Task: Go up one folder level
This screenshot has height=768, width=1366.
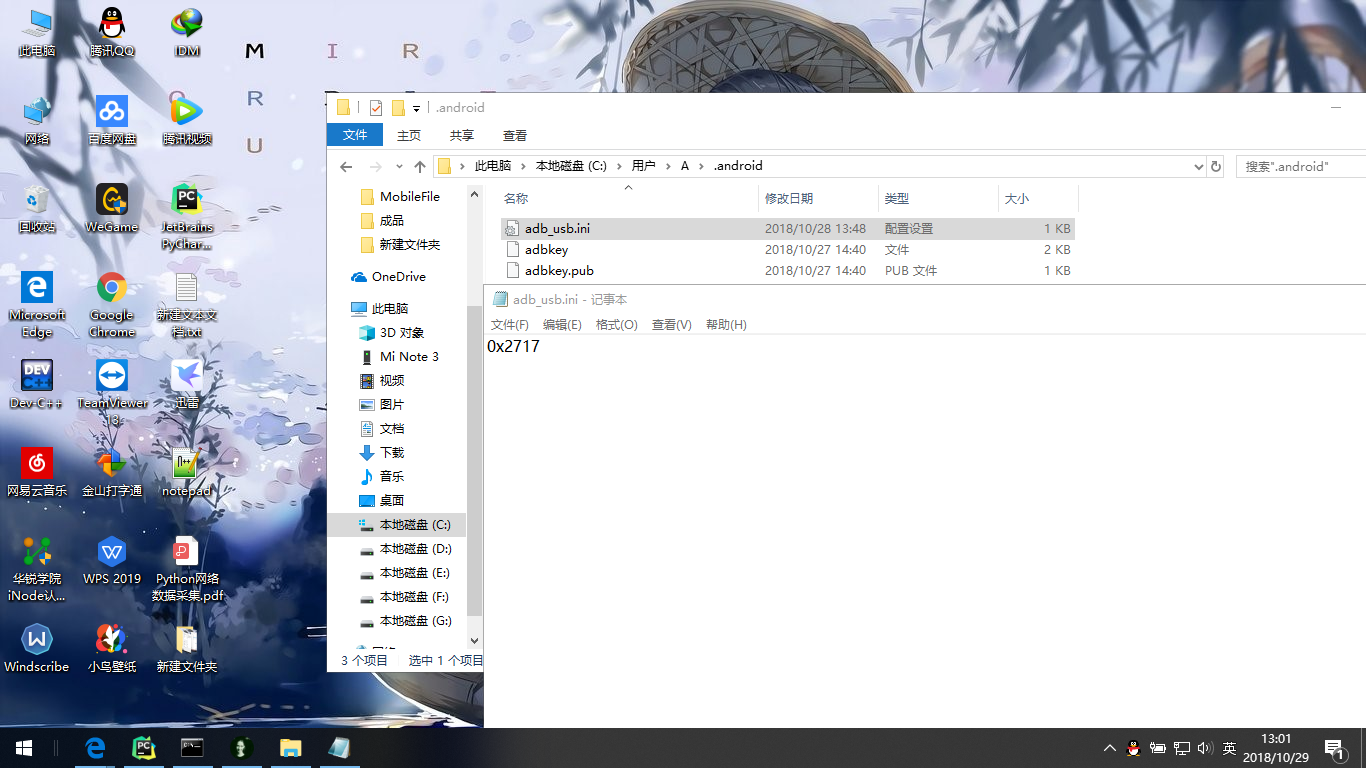Action: [x=420, y=167]
